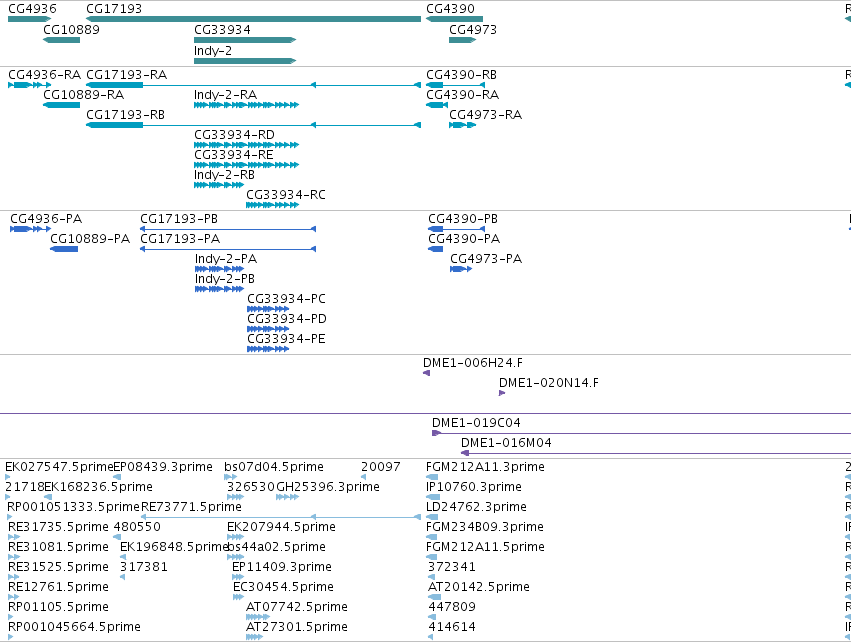The width and height of the screenshot is (851, 642).
Task: Select EST FGM212A11.5prime
Action: coord(485,547)
